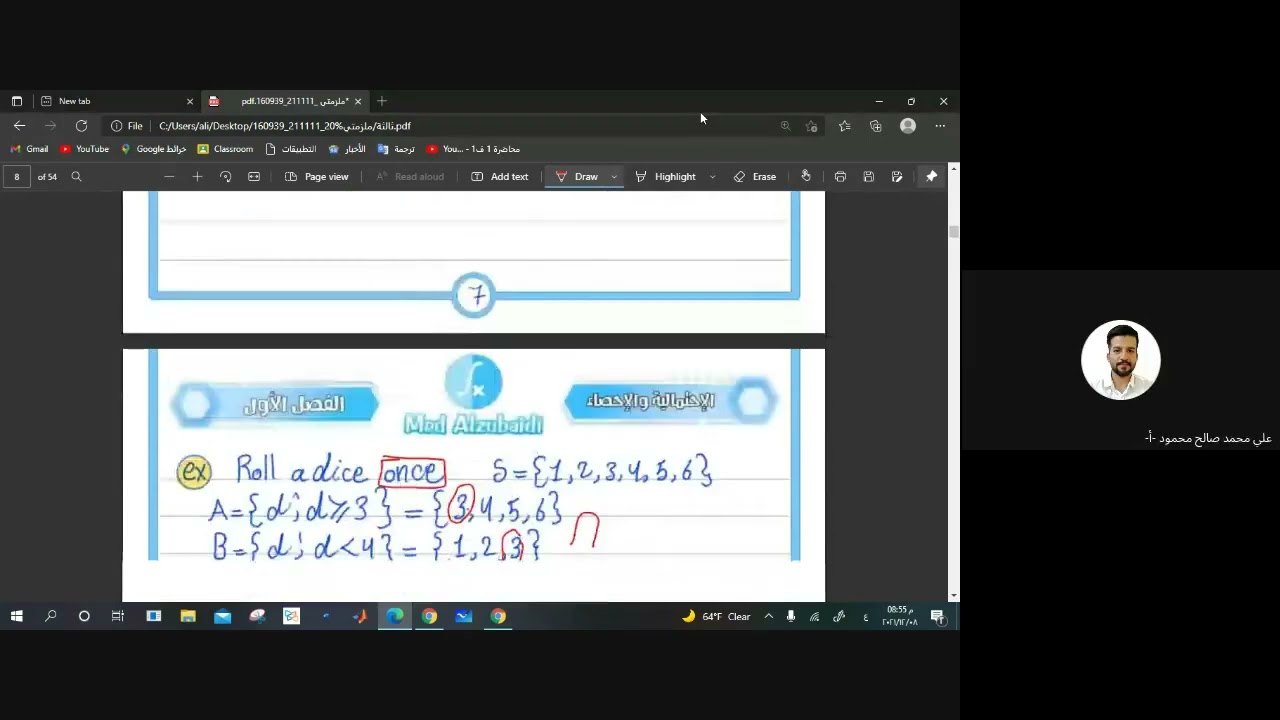1280x720 pixels.
Task: Expand the Draw tool options dropdown
Action: pos(614,177)
